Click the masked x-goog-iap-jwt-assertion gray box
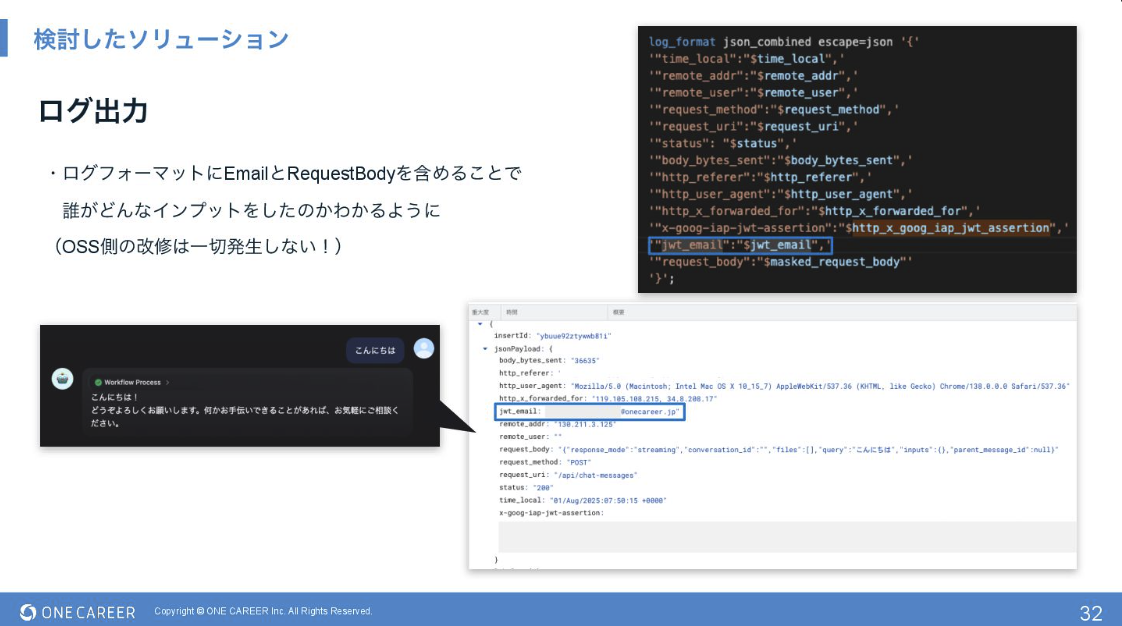1122x626 pixels. pos(786,536)
